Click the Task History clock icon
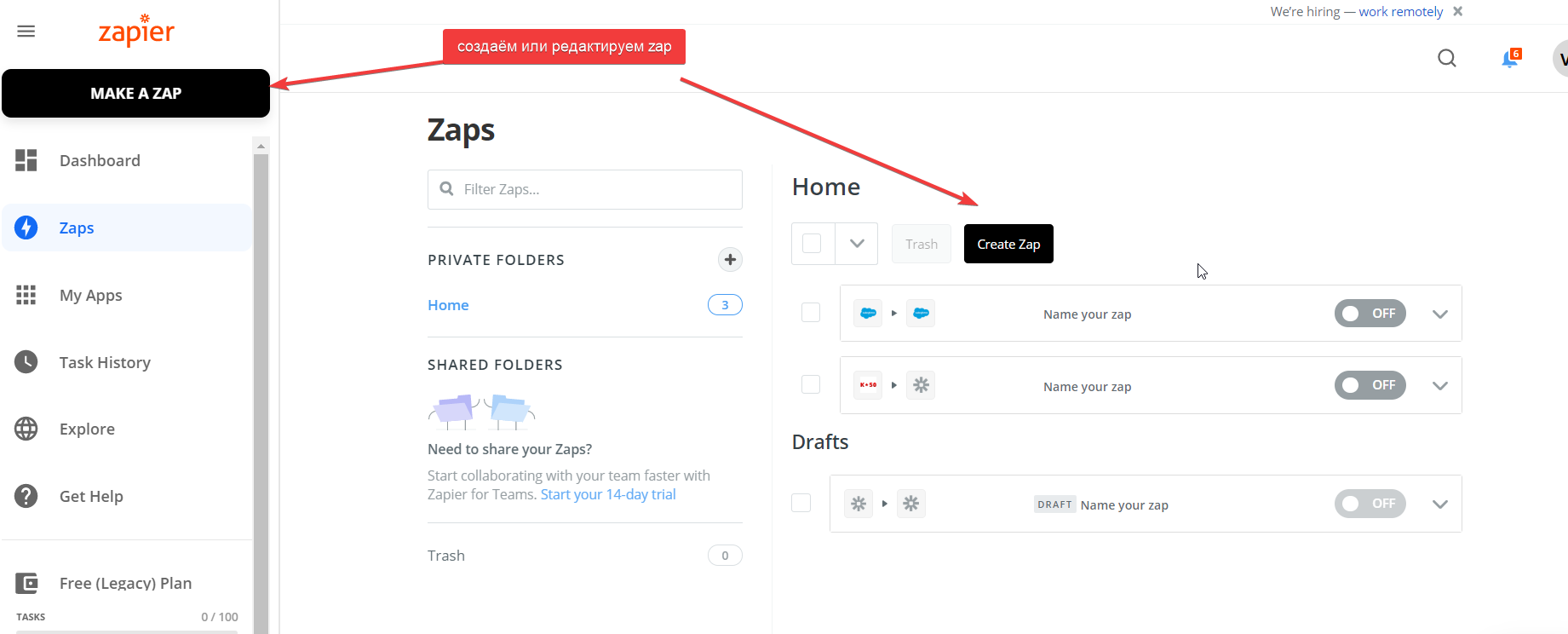Viewport: 1568px width, 634px height. [x=26, y=362]
